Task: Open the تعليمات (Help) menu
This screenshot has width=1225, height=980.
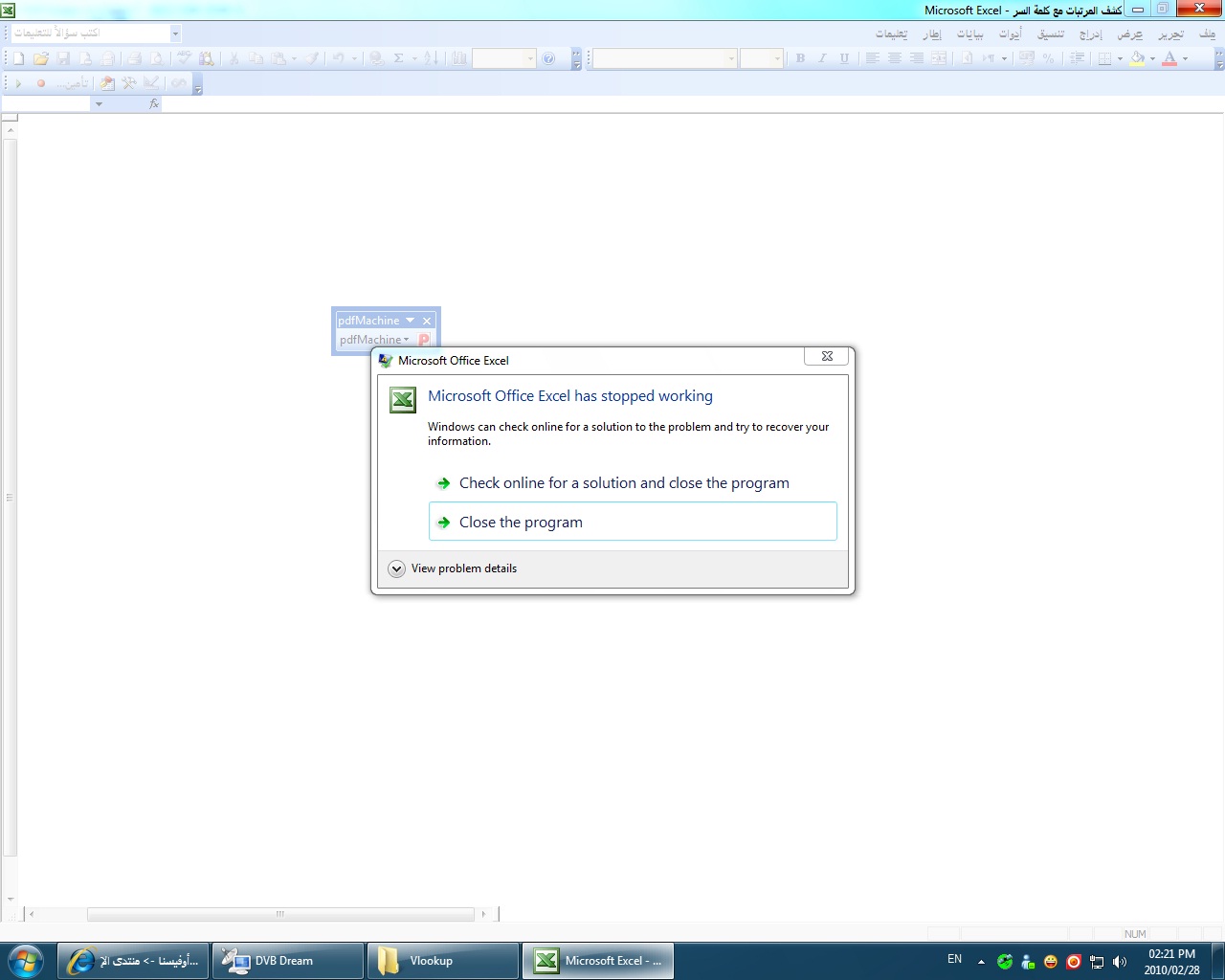Action: (891, 33)
